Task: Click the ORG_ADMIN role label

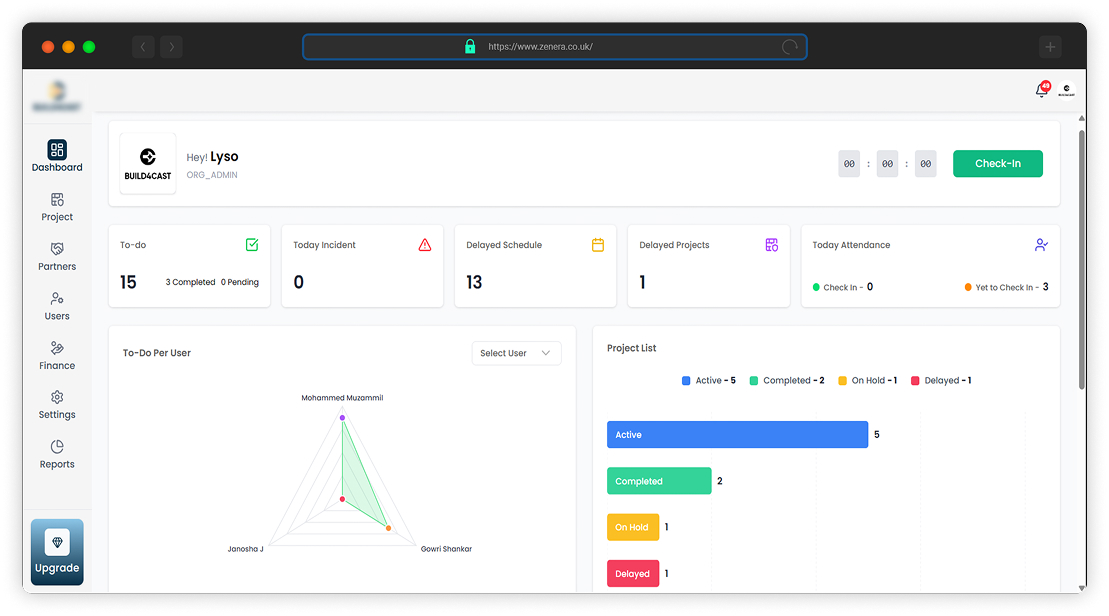Action: [x=212, y=175]
